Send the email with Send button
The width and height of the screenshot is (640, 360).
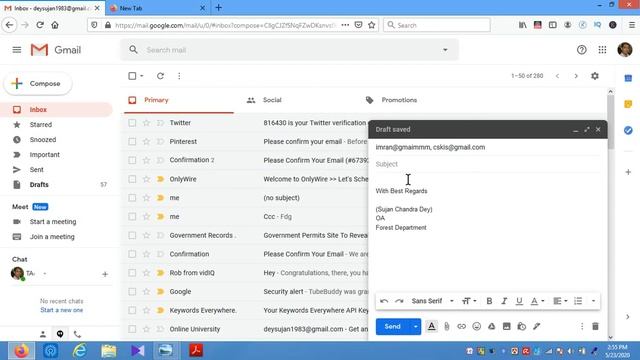coord(393,327)
